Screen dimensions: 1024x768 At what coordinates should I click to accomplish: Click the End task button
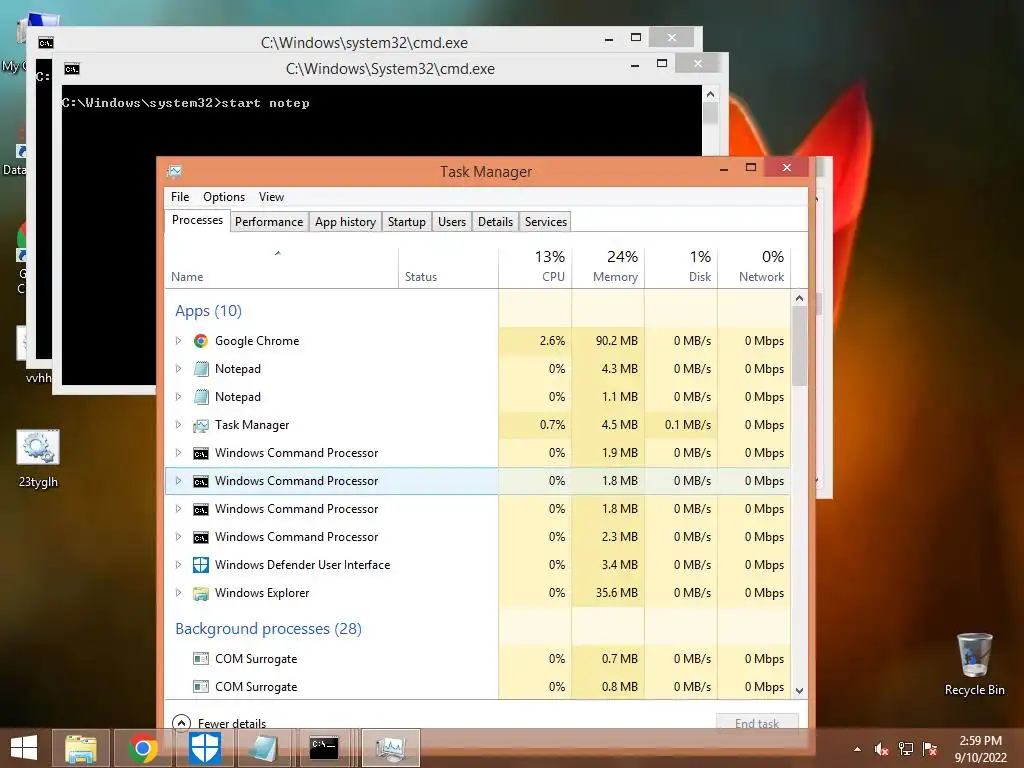757,723
